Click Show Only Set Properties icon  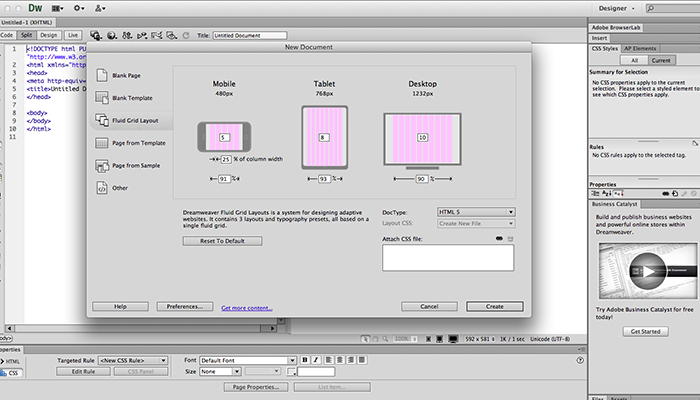(618, 193)
